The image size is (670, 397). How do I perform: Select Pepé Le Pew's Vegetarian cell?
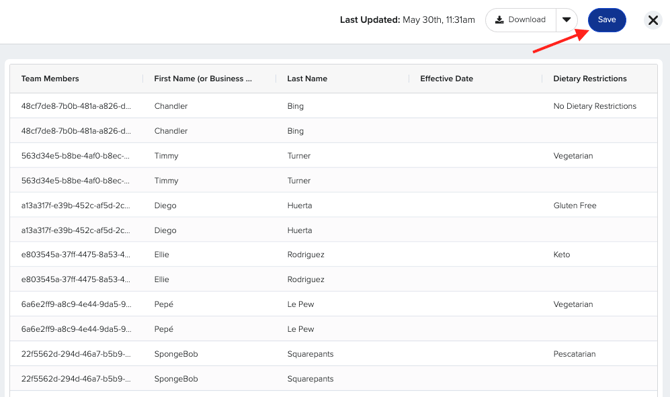coord(573,304)
